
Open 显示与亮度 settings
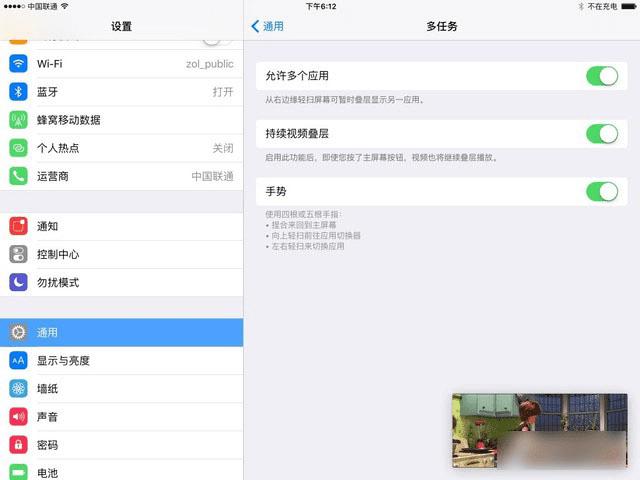pyautogui.click(x=121, y=360)
